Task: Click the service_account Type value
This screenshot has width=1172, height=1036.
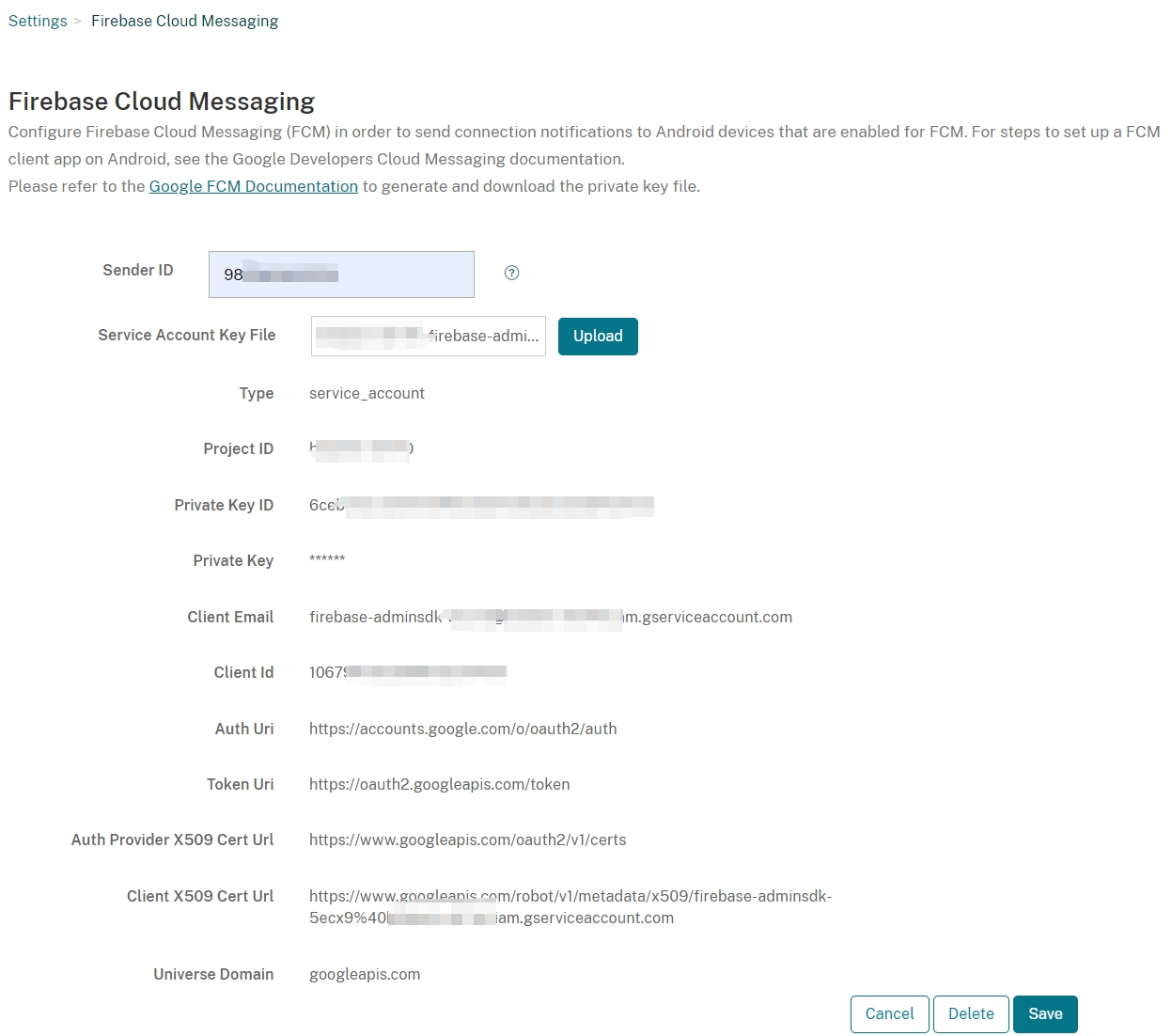Action: coord(367,393)
